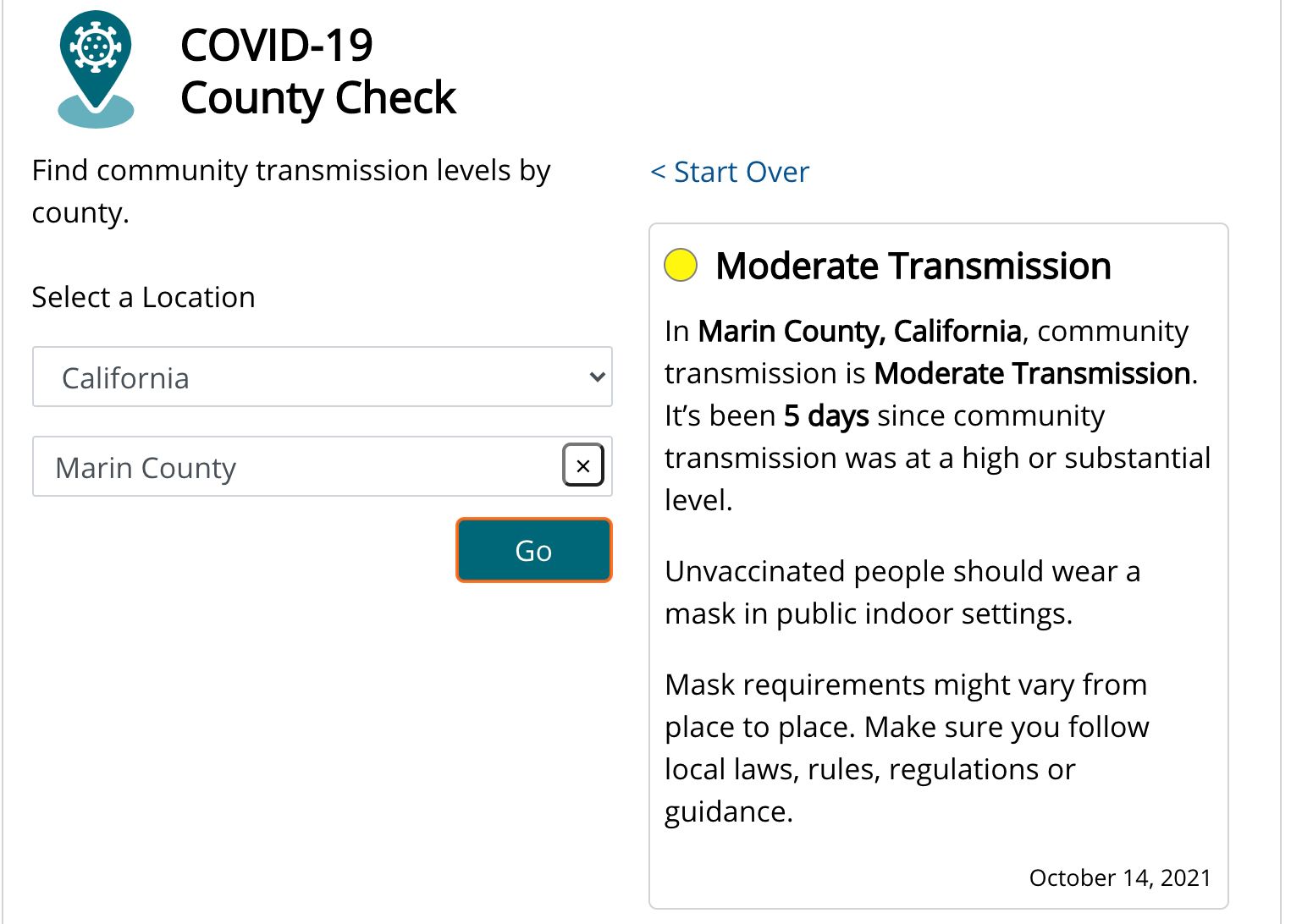
Task: Click the unvaccinated people mask guidance paragraph
Action: pos(902,592)
